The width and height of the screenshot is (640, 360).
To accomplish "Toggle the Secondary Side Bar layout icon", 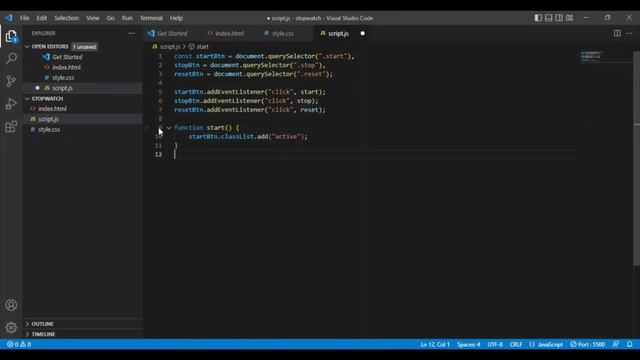I will 559,18.
